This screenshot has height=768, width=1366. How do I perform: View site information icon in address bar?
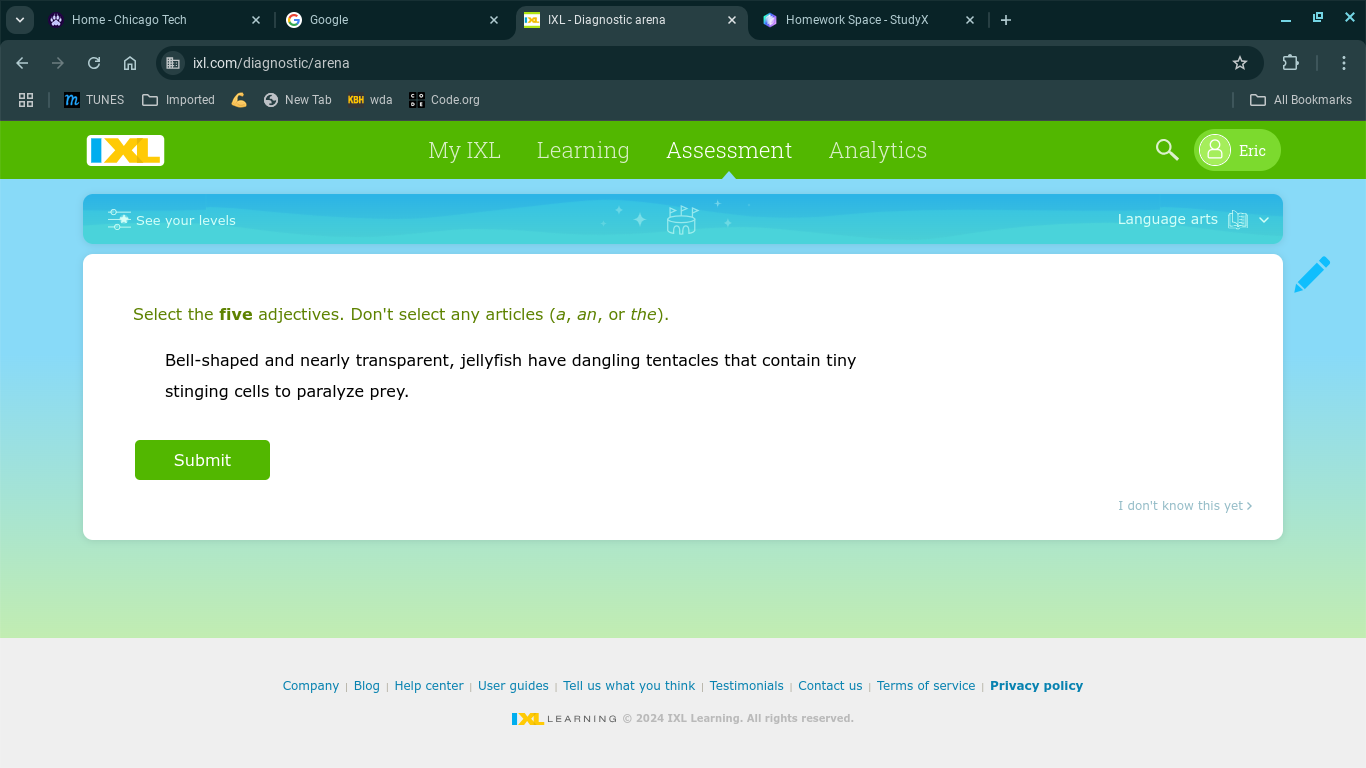tap(173, 63)
